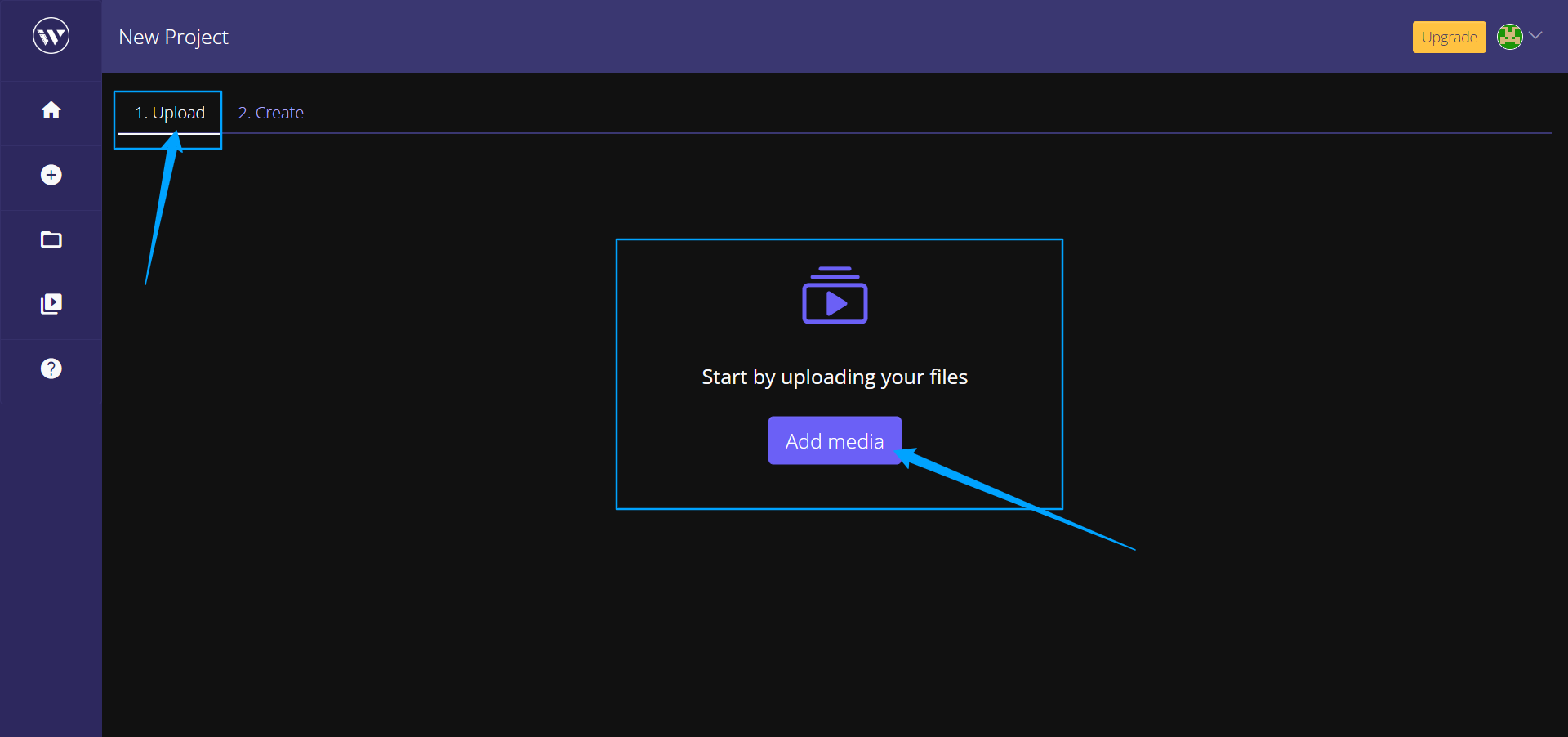Click the app logo in the top-left corner
This screenshot has height=737, width=1568.
pos(51,35)
